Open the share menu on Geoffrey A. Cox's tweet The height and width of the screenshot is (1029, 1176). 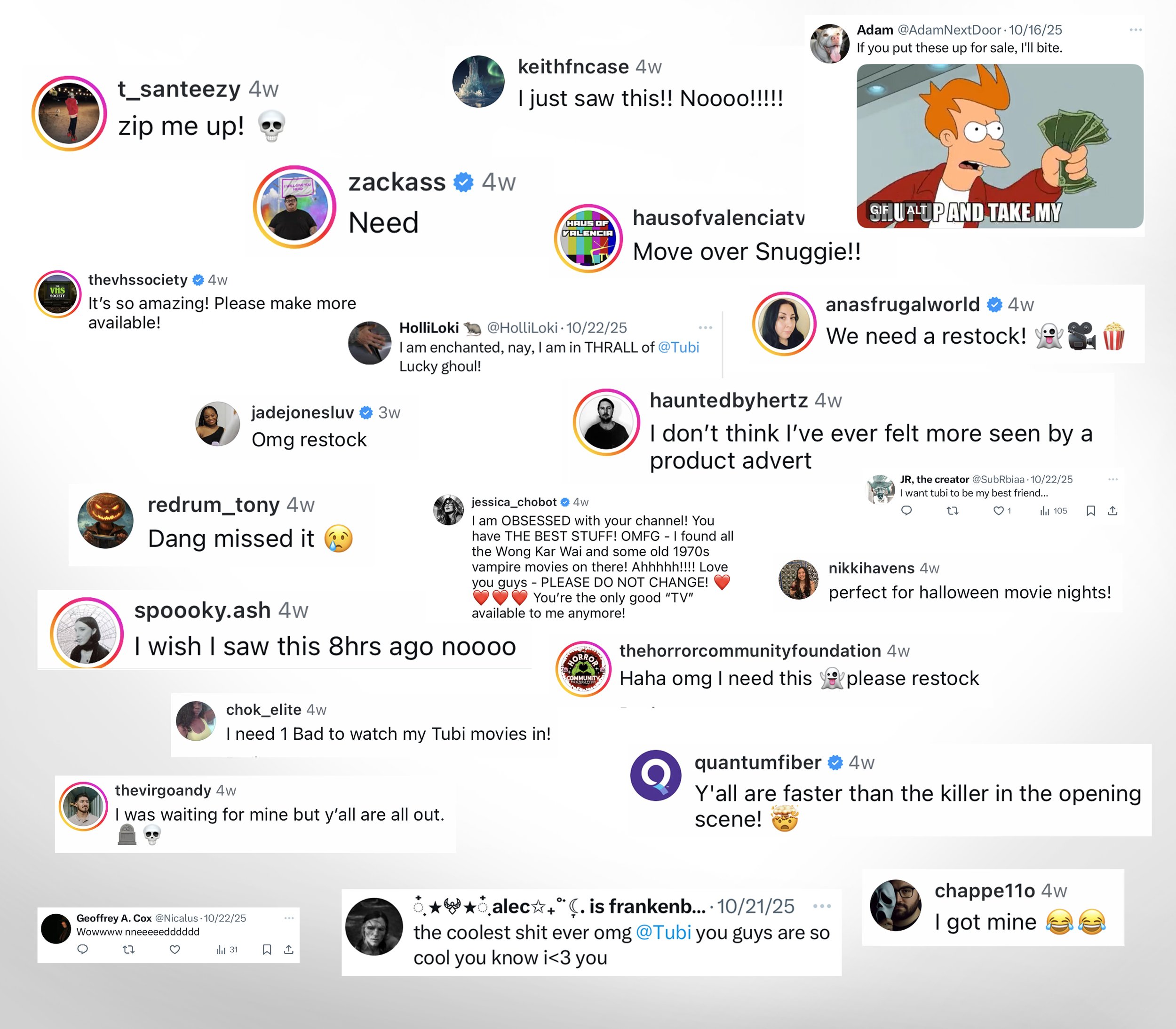point(288,950)
